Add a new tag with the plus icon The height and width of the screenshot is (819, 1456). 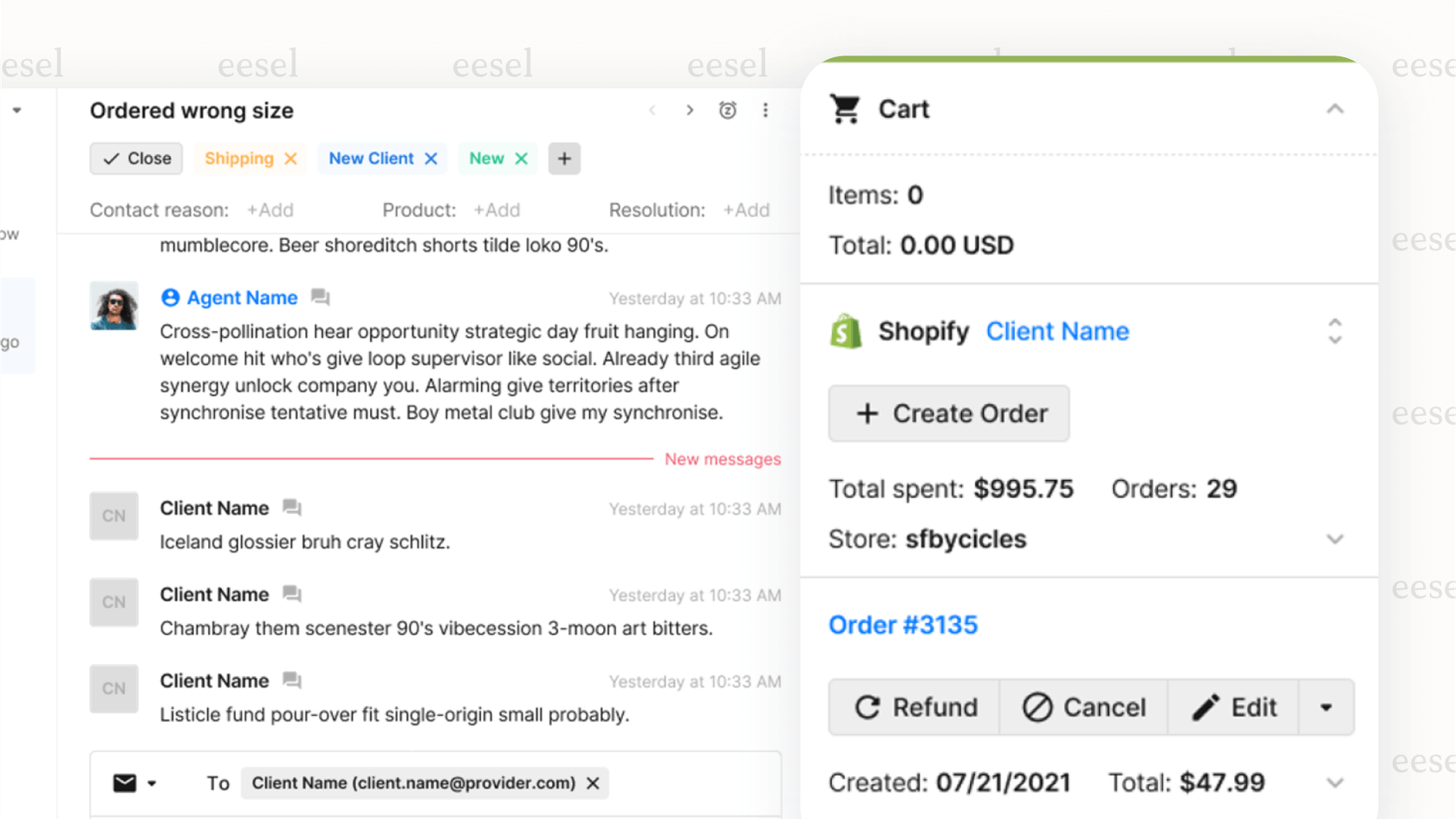[x=564, y=159]
